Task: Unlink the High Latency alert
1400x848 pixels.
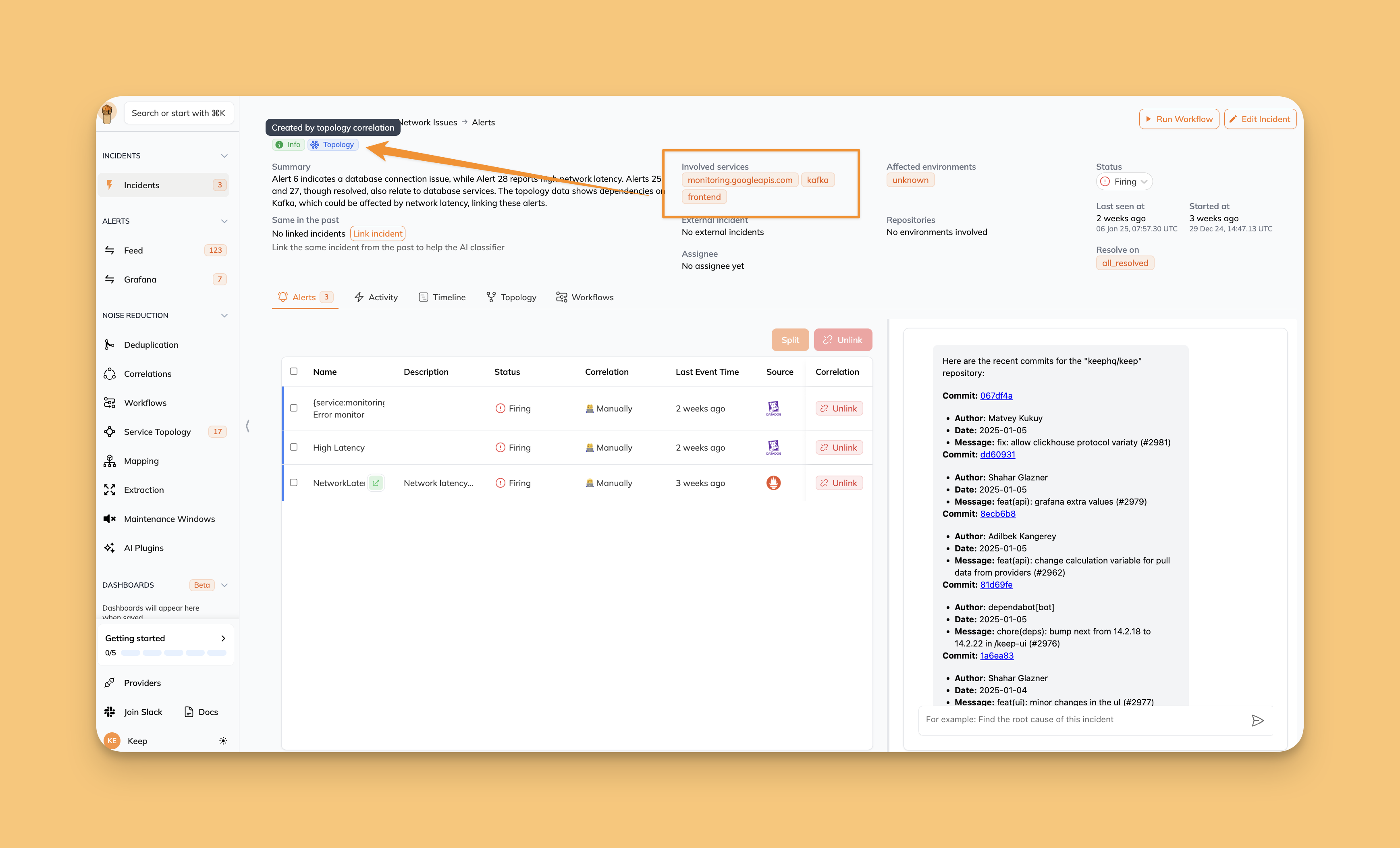Action: [x=839, y=447]
